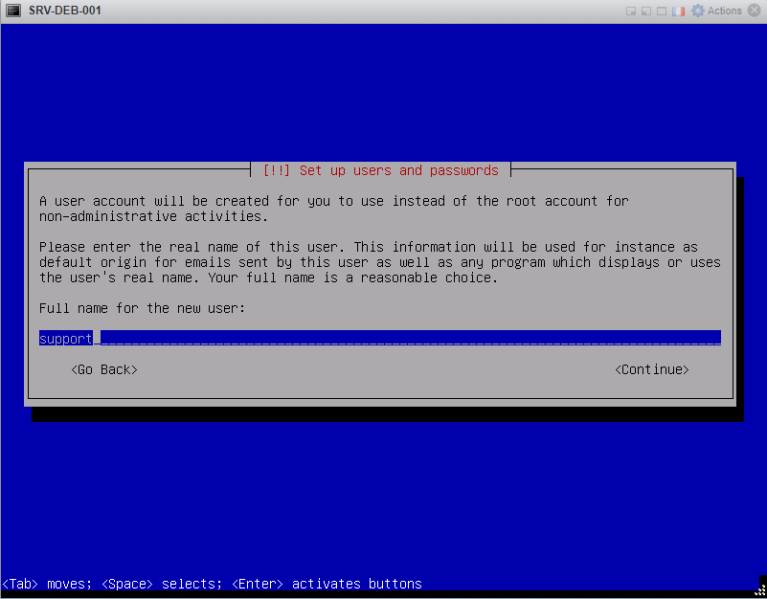Grab the resize grip at window corner
This screenshot has height=599, width=767.
tap(760, 591)
